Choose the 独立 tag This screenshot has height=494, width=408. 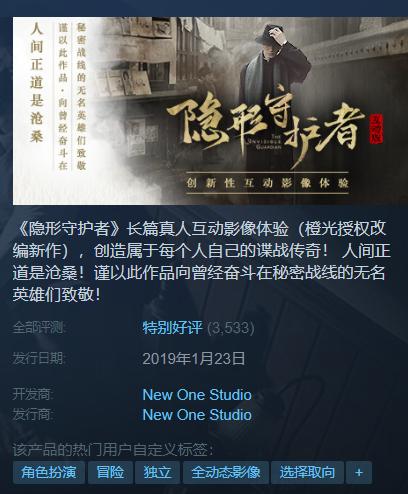point(157,472)
